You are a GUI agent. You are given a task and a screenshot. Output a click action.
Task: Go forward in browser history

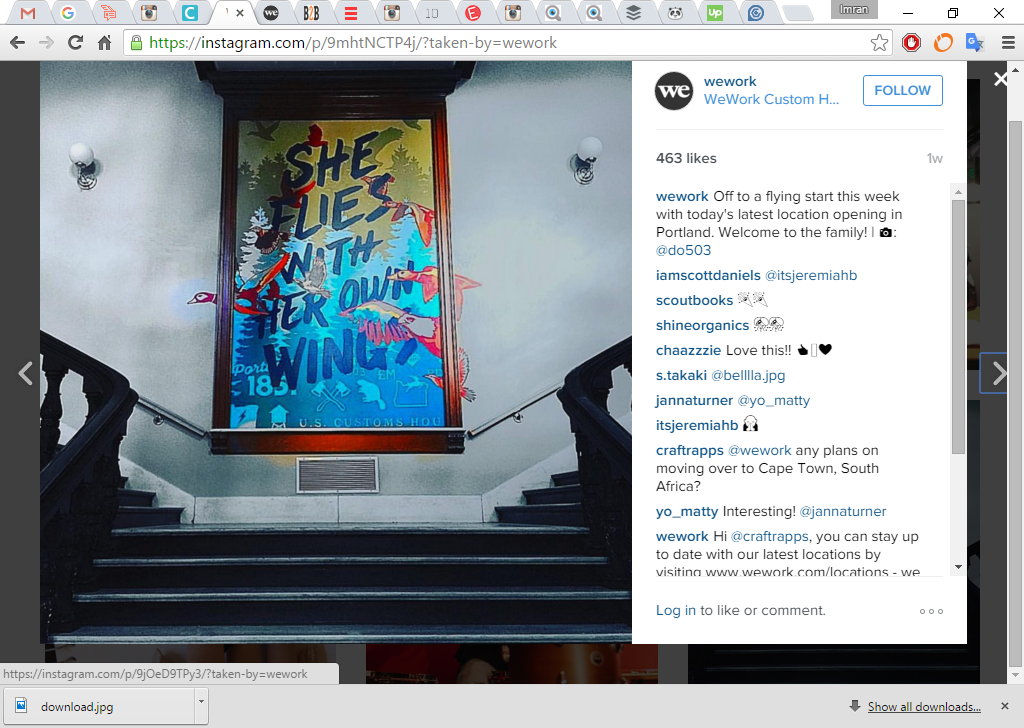point(46,43)
